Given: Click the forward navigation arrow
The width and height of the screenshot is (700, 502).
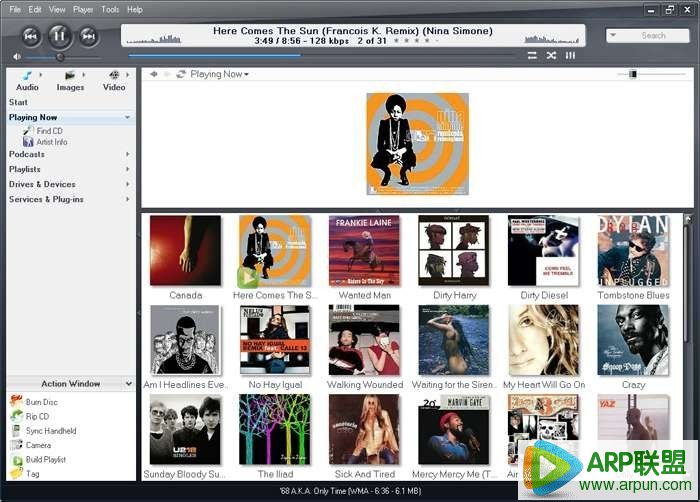Looking at the screenshot, I should click(x=167, y=74).
